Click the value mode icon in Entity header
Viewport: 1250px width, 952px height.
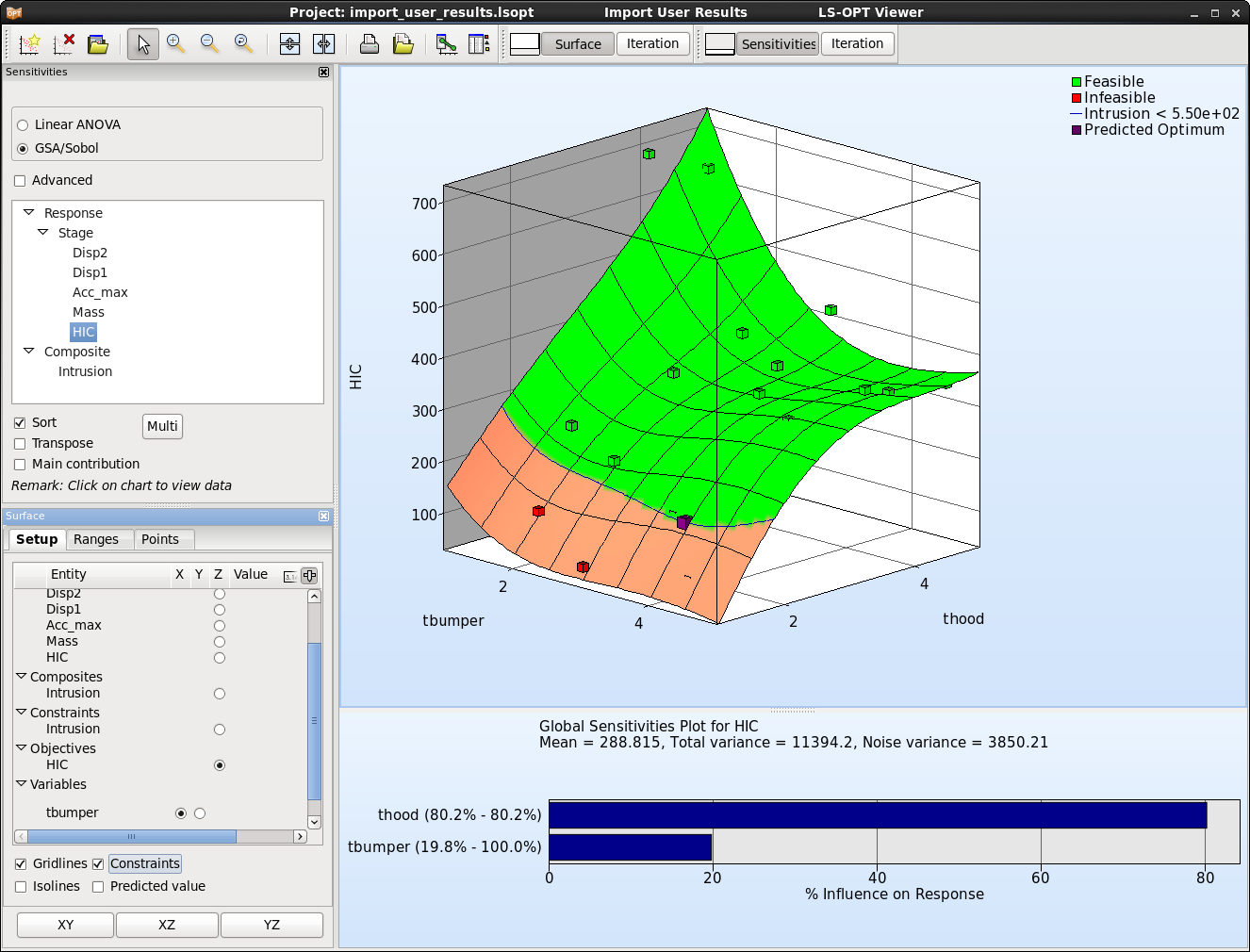(x=290, y=576)
